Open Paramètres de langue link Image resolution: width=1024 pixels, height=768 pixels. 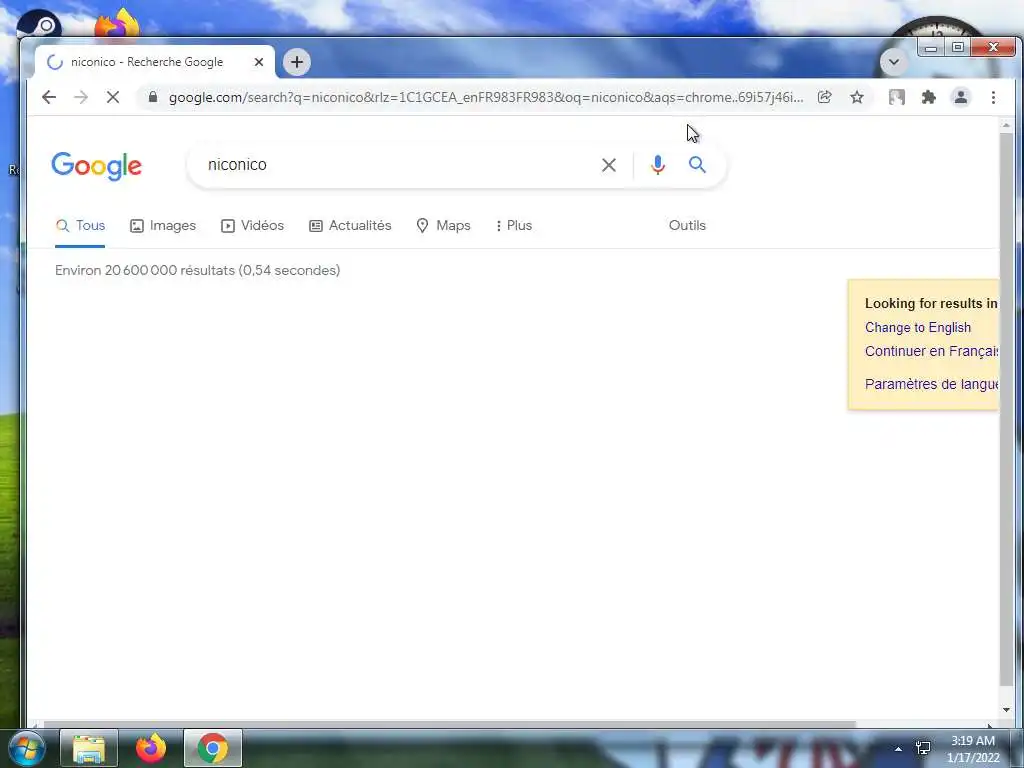(932, 384)
